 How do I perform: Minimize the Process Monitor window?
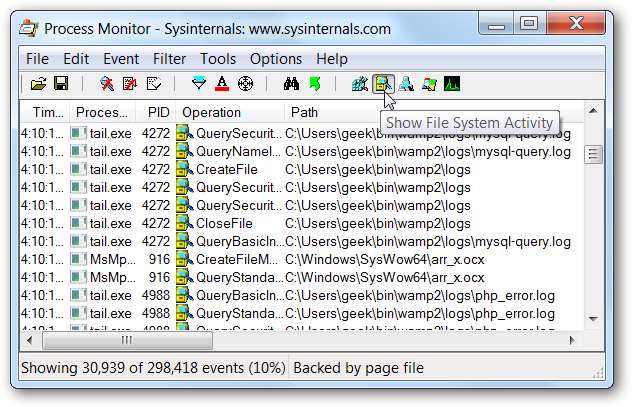pos(496,23)
